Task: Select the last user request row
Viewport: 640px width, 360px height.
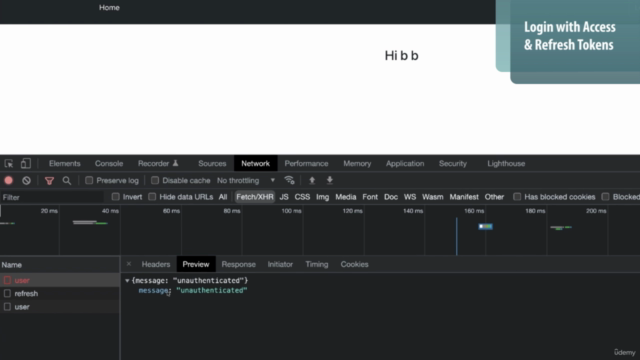Action: (x=60, y=307)
